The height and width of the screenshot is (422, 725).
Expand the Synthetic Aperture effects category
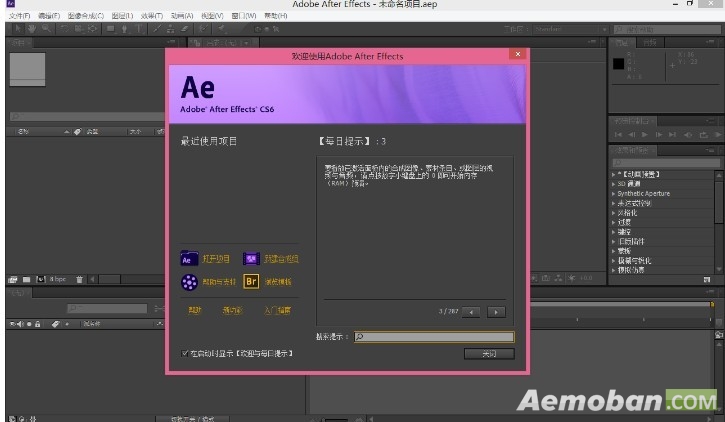coord(614,194)
